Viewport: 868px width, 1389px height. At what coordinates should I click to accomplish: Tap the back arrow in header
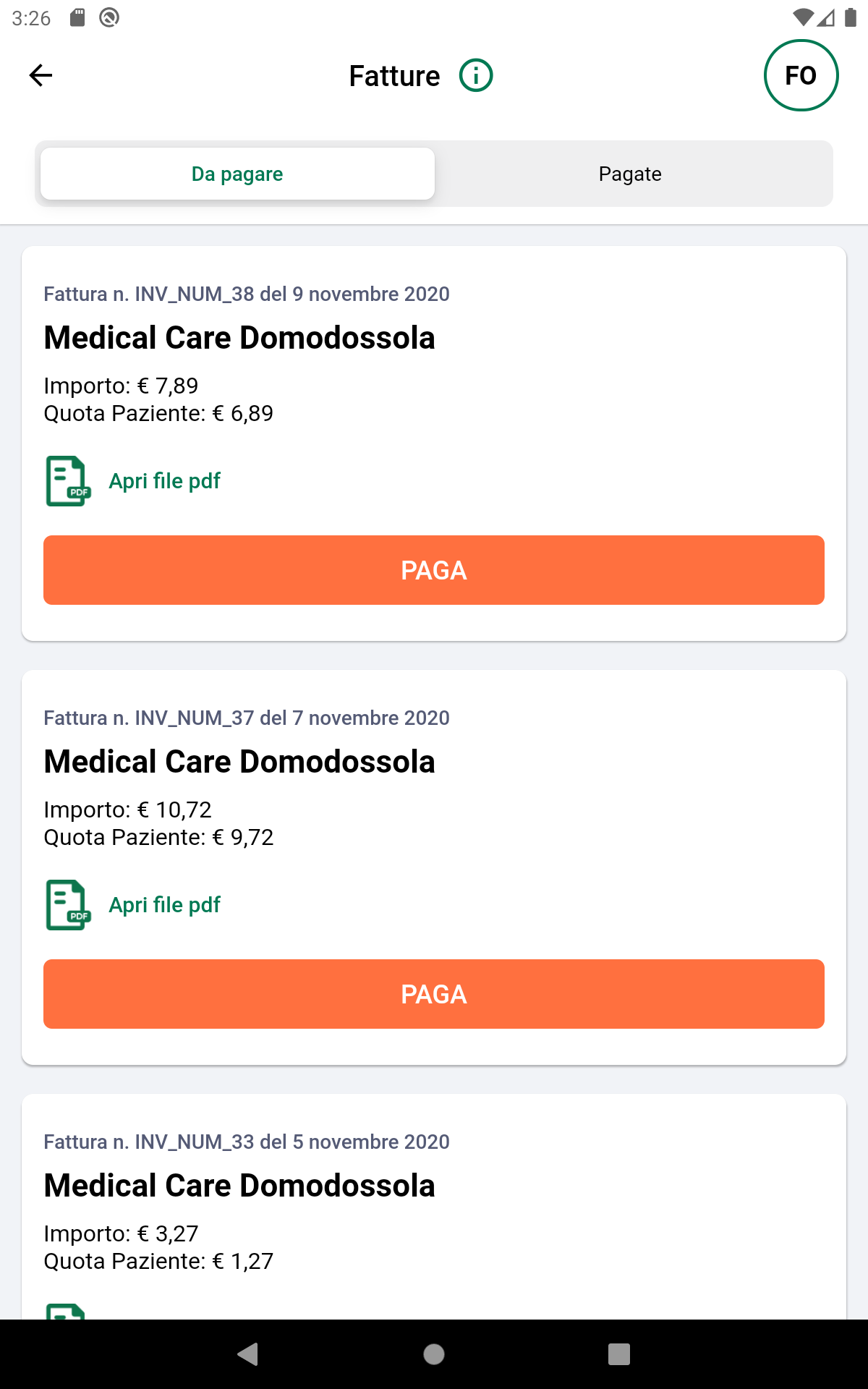point(41,75)
